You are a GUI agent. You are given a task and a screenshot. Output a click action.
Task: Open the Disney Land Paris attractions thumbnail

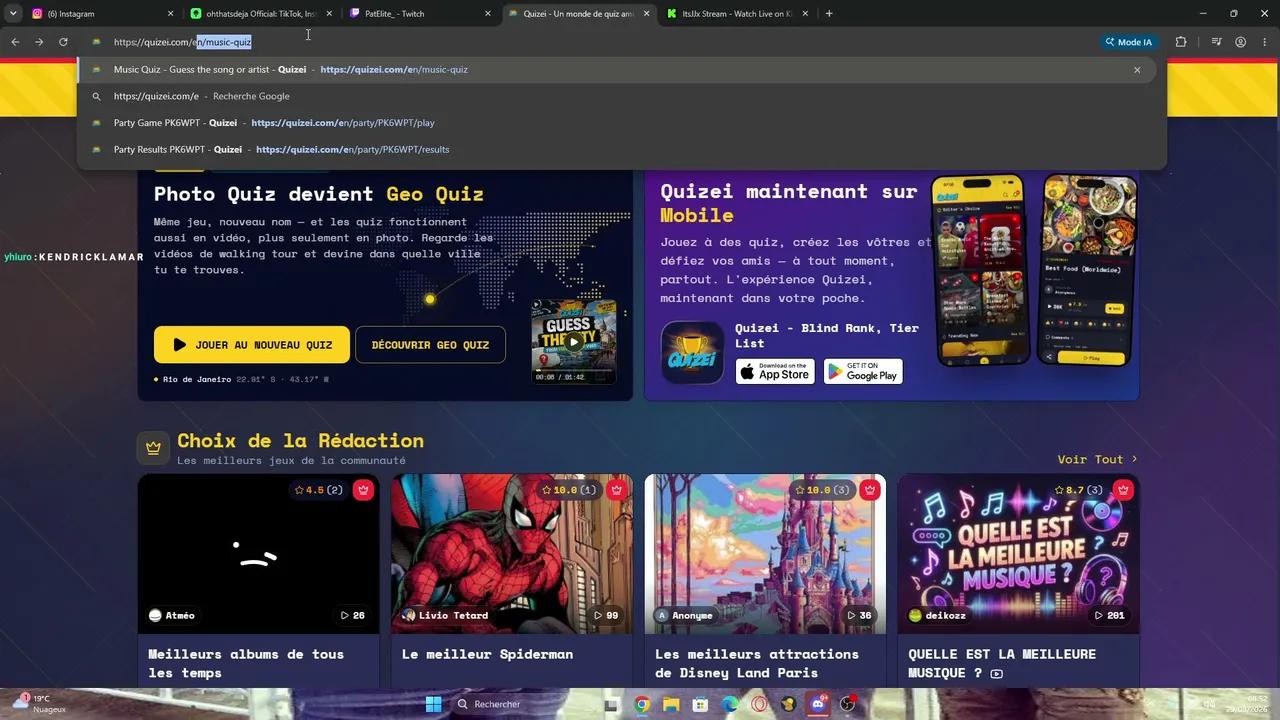765,554
